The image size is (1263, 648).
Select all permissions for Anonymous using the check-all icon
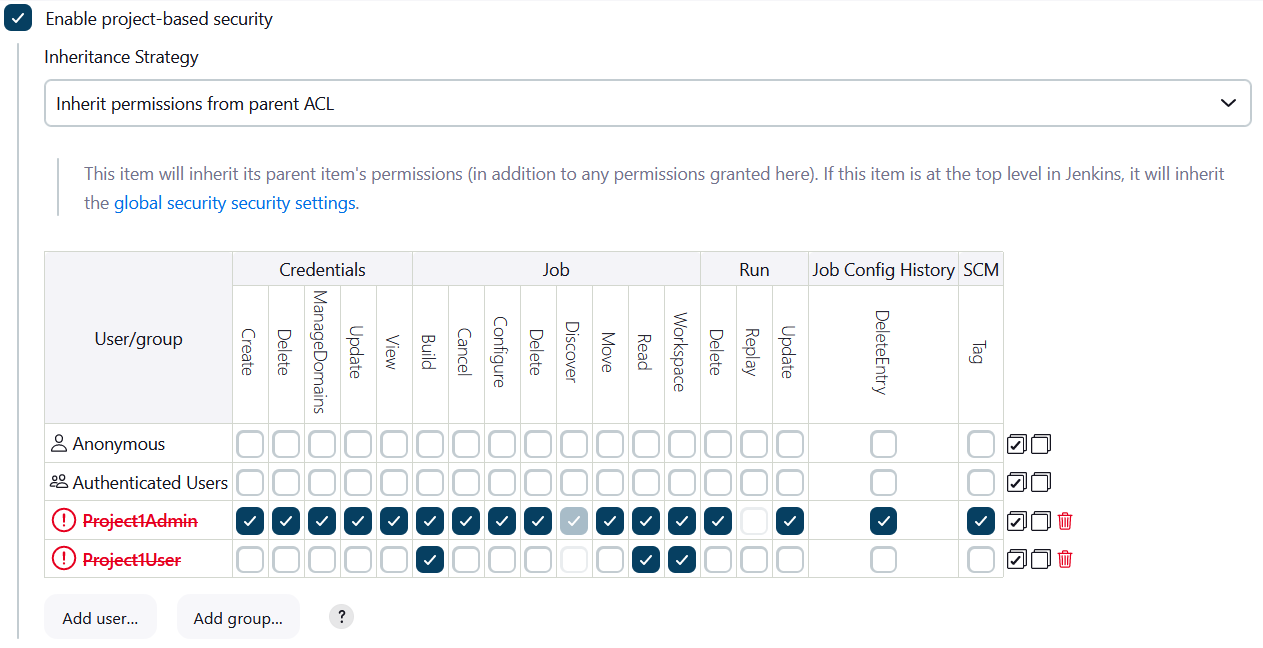pos(1017,443)
